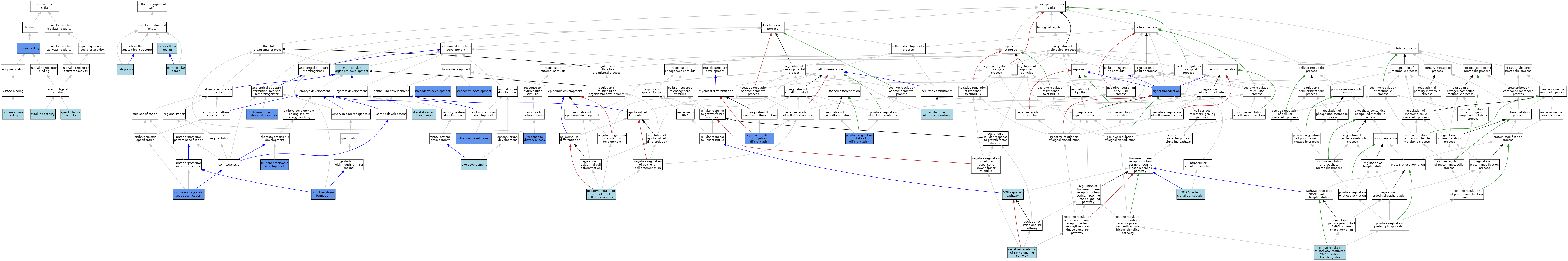Click negative regulation of epidermal cell differentiation
The width and height of the screenshot is (1568, 261).
click(x=601, y=195)
